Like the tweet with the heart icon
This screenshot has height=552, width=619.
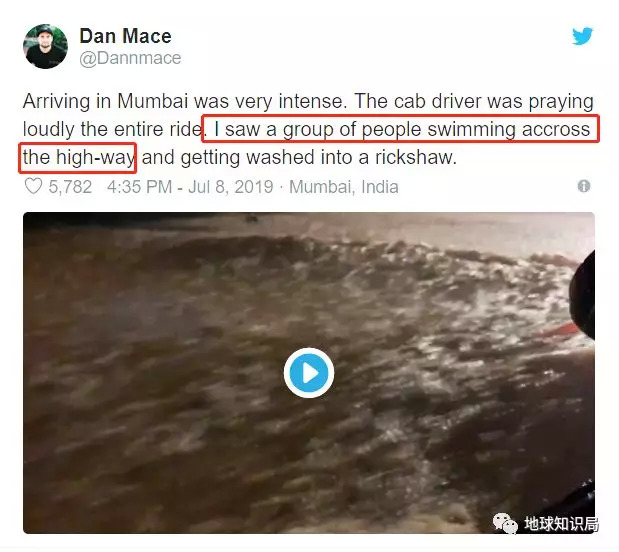(33, 186)
